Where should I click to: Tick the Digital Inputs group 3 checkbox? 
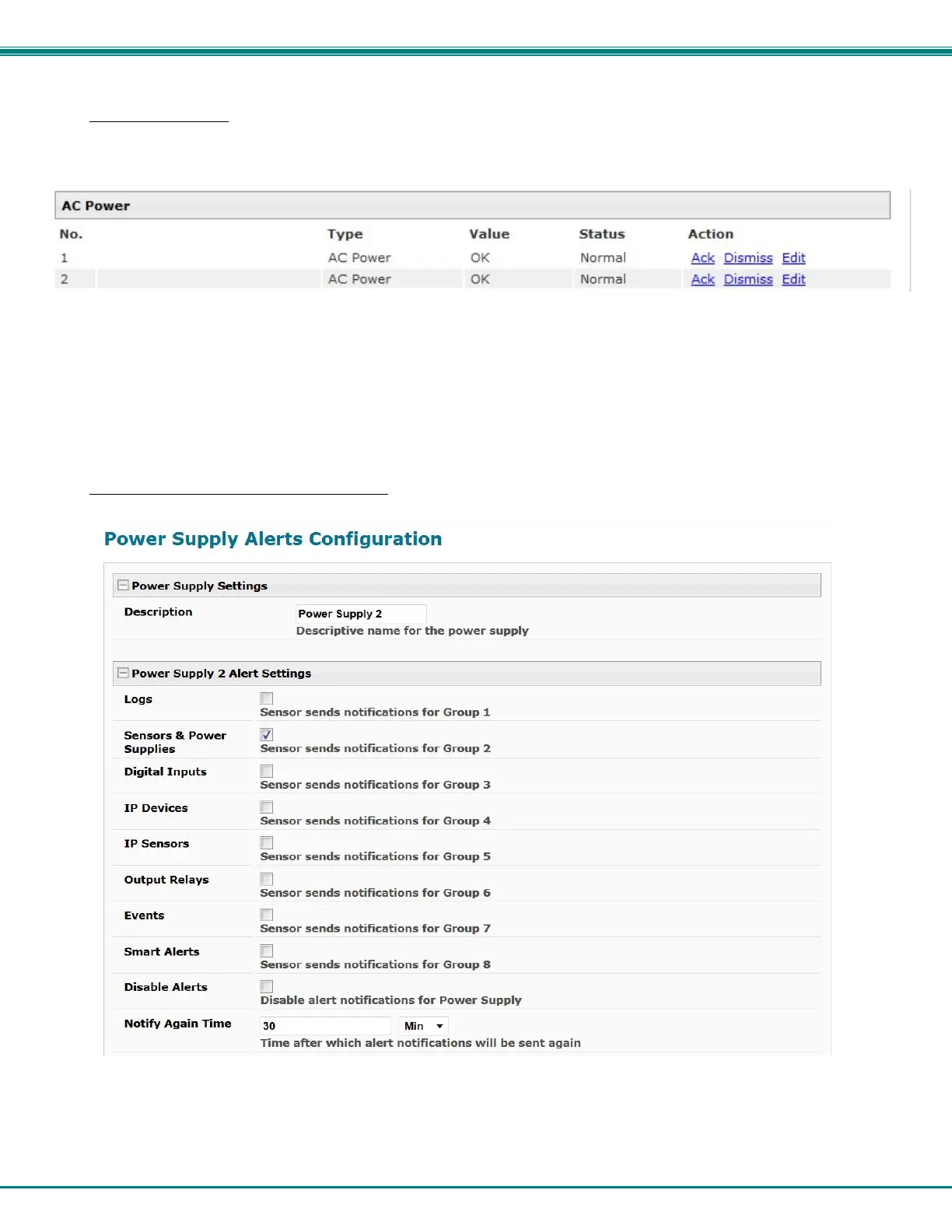tap(267, 771)
